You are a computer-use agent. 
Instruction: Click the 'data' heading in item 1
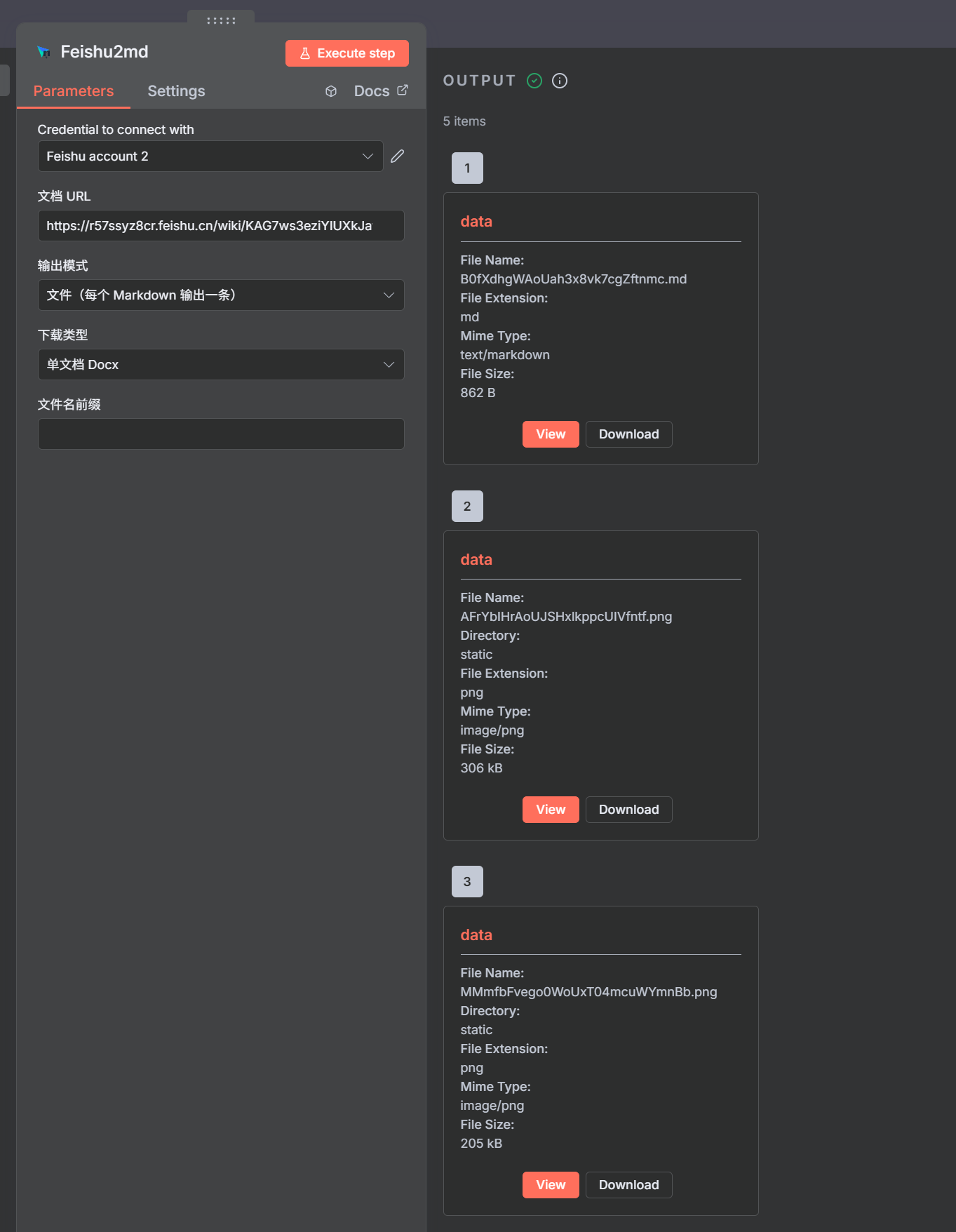coord(476,222)
